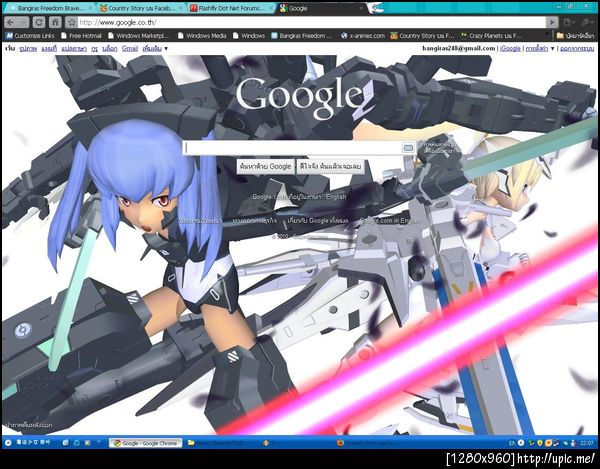
Task: Open the Crazy Planets bookmark
Action: click(491, 36)
